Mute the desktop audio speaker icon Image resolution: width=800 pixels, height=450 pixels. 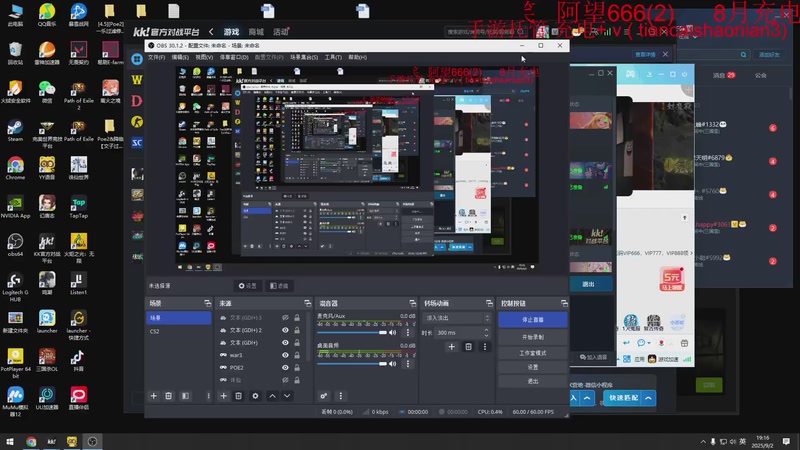click(x=392, y=364)
